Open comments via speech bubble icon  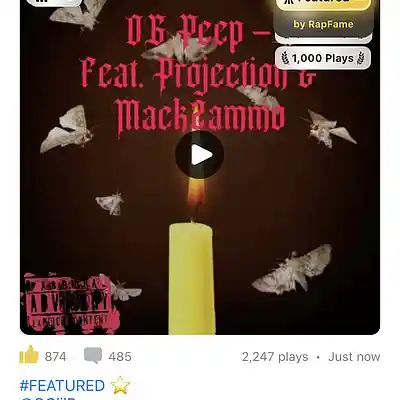point(93,355)
